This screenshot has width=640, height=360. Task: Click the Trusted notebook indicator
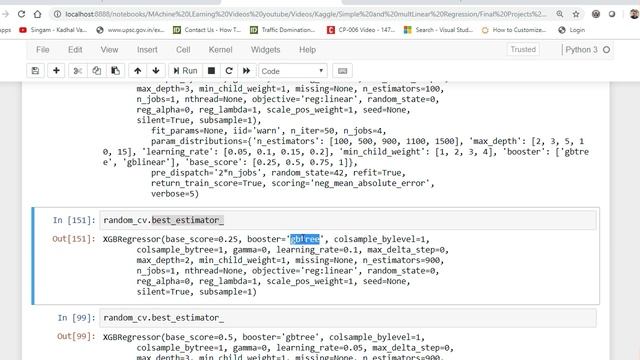[523, 49]
